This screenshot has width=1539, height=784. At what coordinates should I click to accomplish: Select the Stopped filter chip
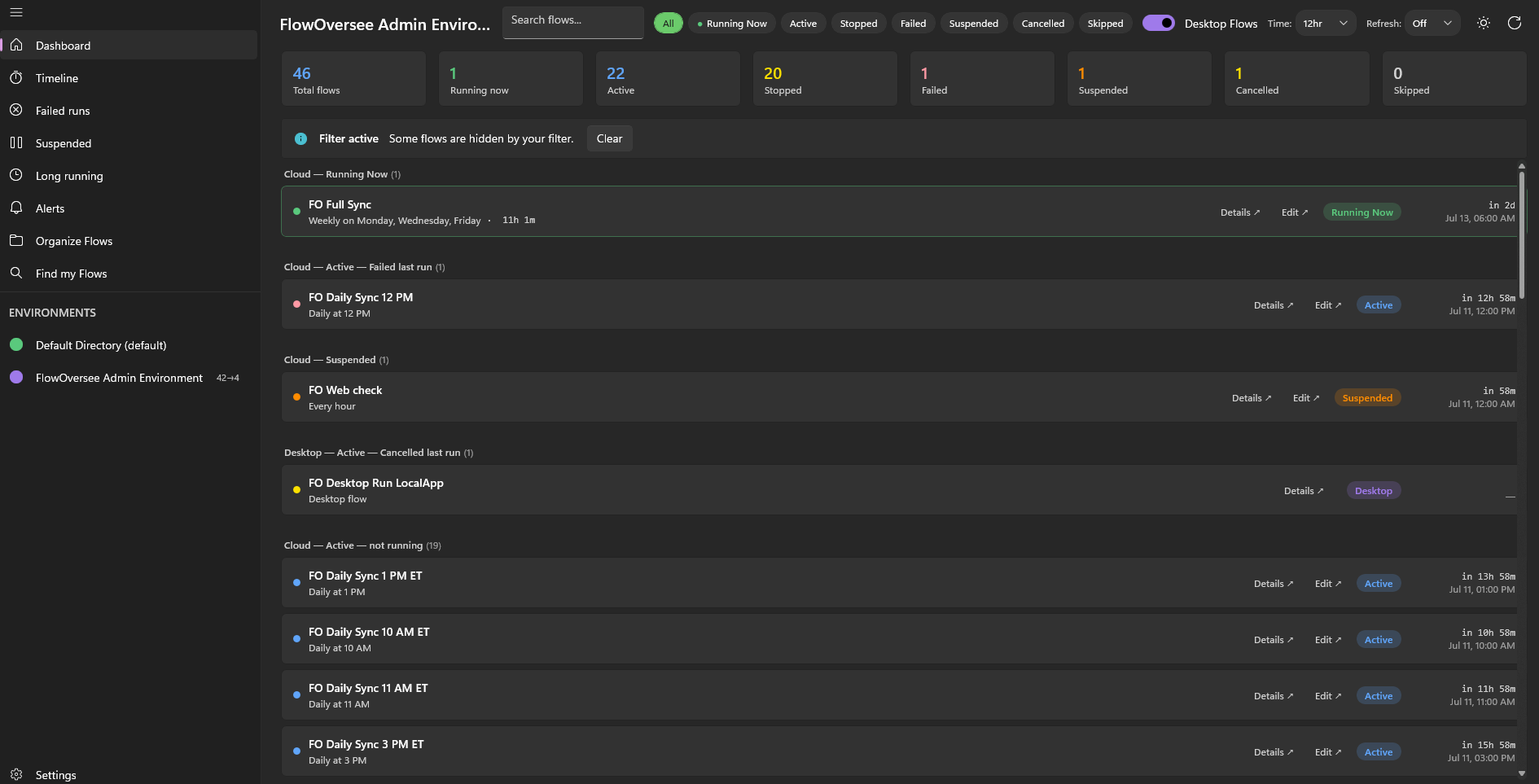[859, 23]
